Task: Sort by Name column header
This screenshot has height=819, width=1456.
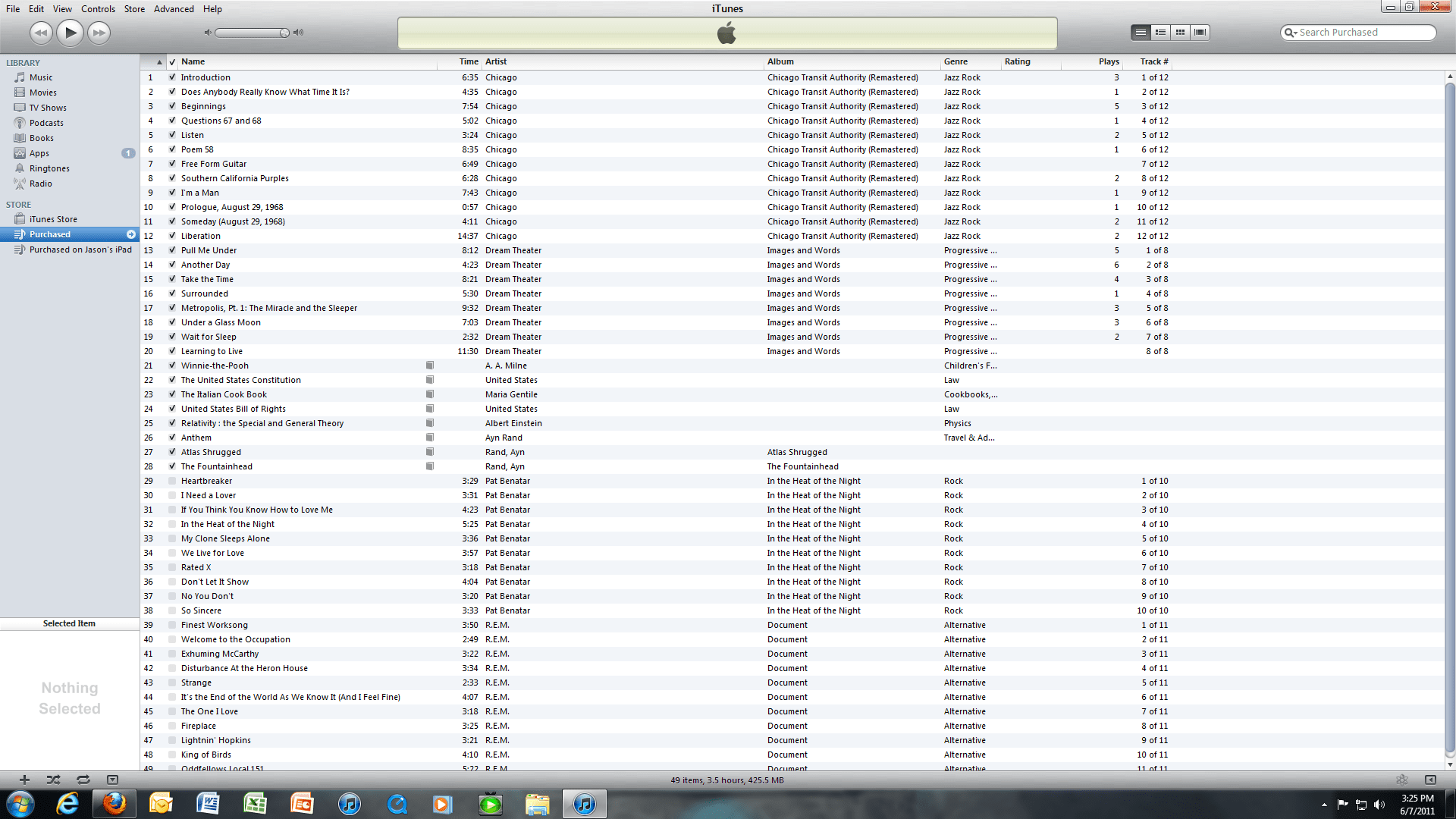Action: [307, 62]
